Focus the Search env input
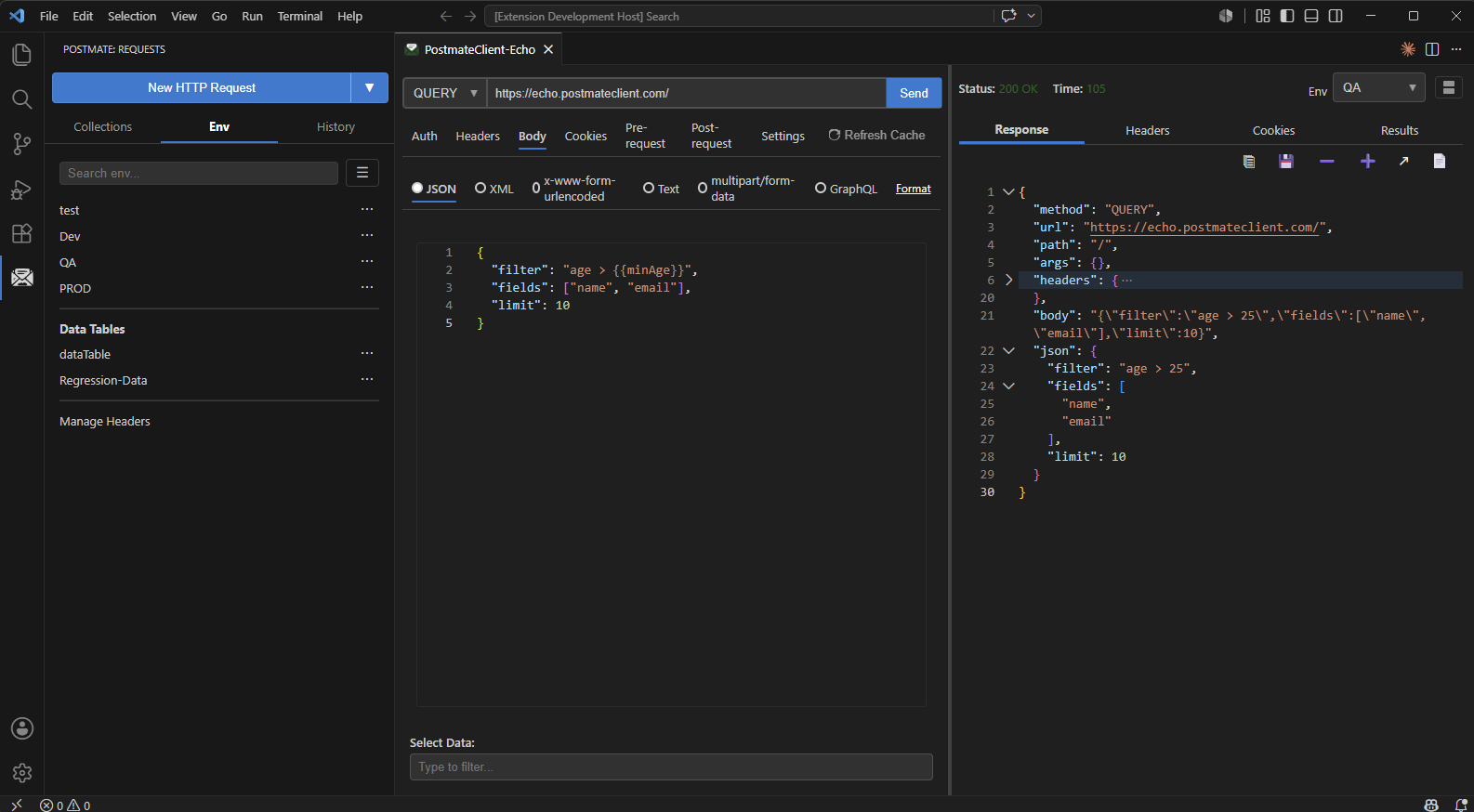 click(x=199, y=173)
